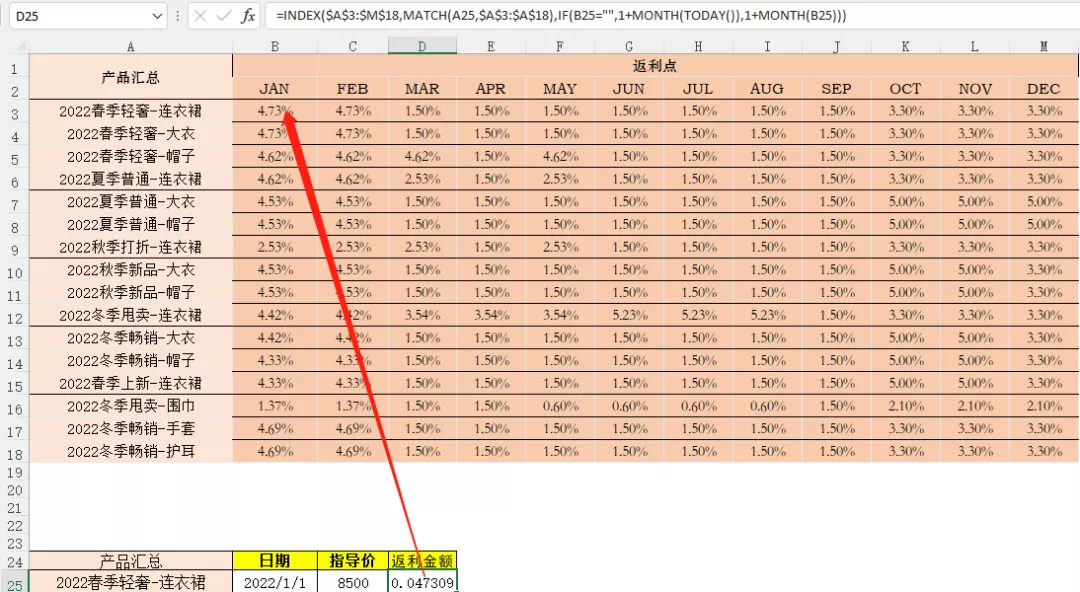Click 围巾 row's 0.60% in MAY column
The width and height of the screenshot is (1080, 592).
point(559,406)
